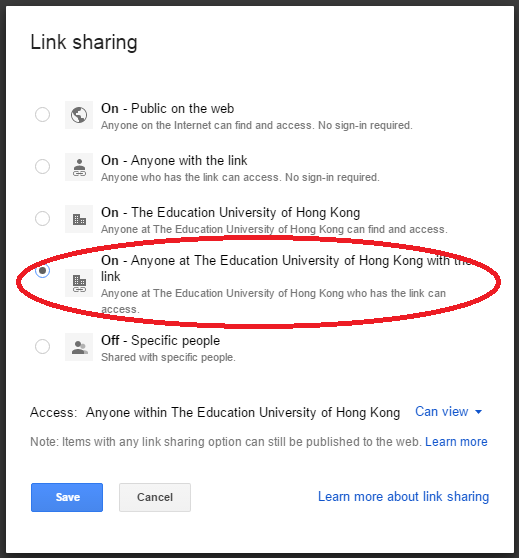Click the 'On - Anyone with the link' label
This screenshot has width=519, height=558.
point(174,160)
